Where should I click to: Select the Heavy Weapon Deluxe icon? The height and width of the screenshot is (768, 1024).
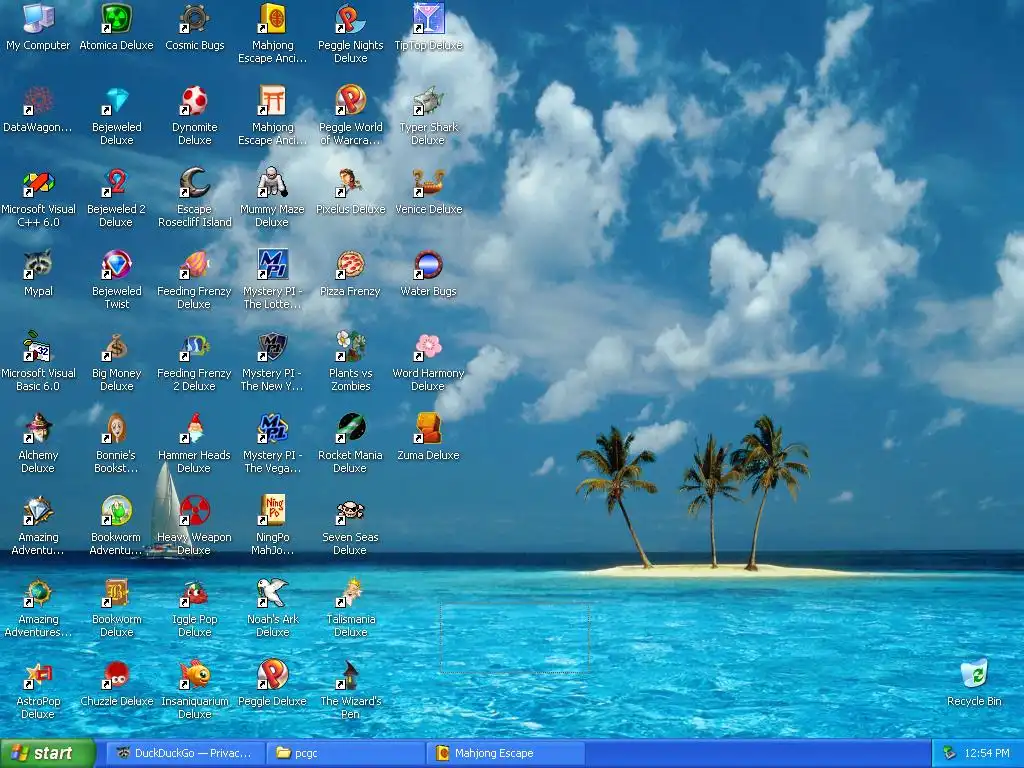click(x=195, y=511)
